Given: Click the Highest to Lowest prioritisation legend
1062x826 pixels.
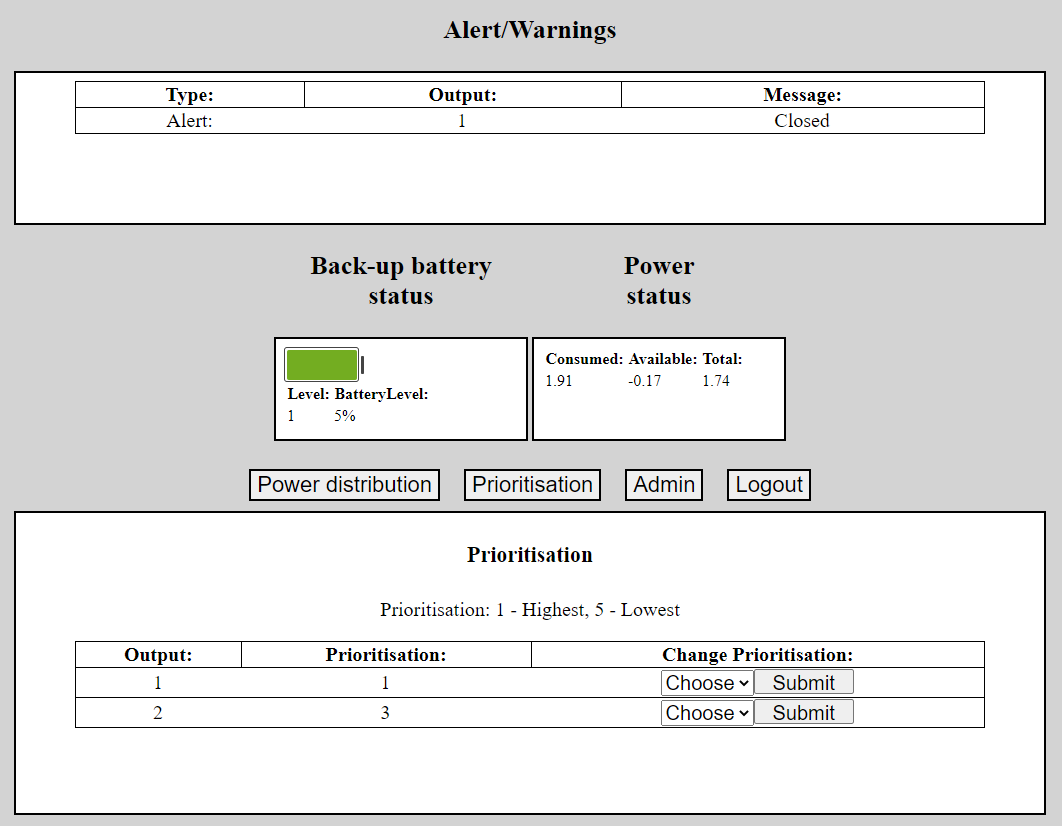Looking at the screenshot, I should tap(530, 610).
